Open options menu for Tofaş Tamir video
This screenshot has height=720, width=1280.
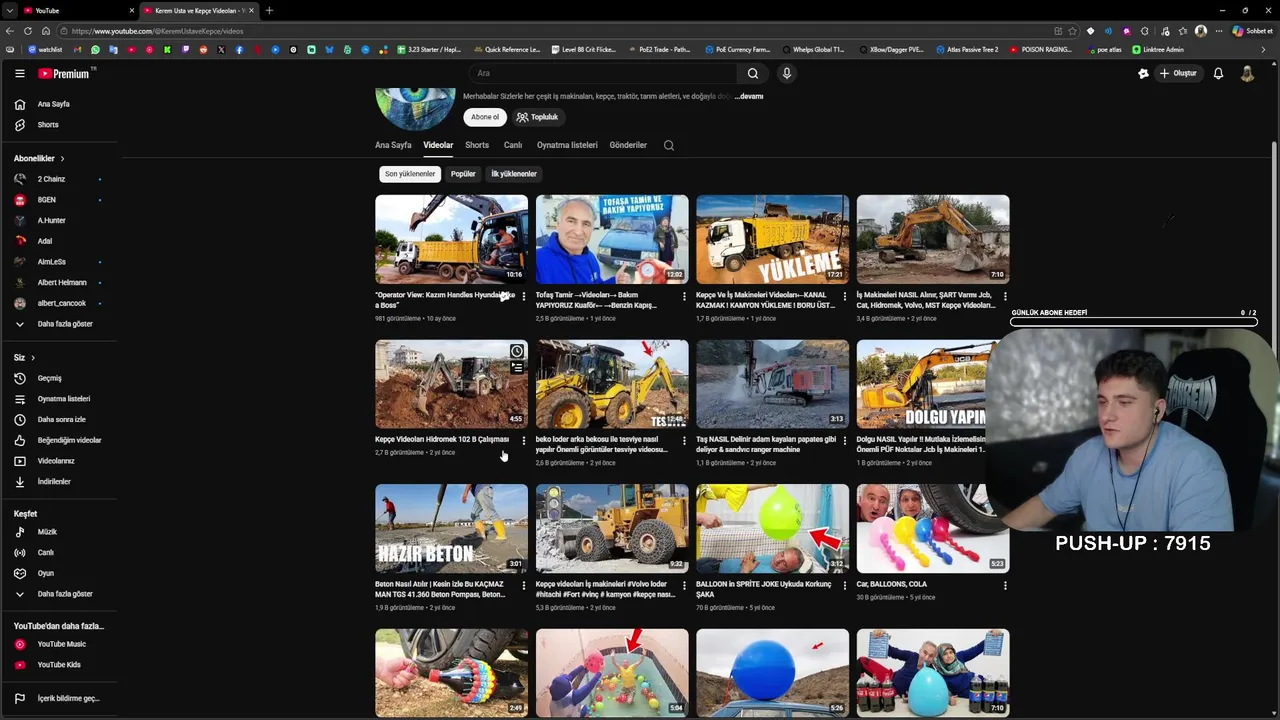(684, 297)
